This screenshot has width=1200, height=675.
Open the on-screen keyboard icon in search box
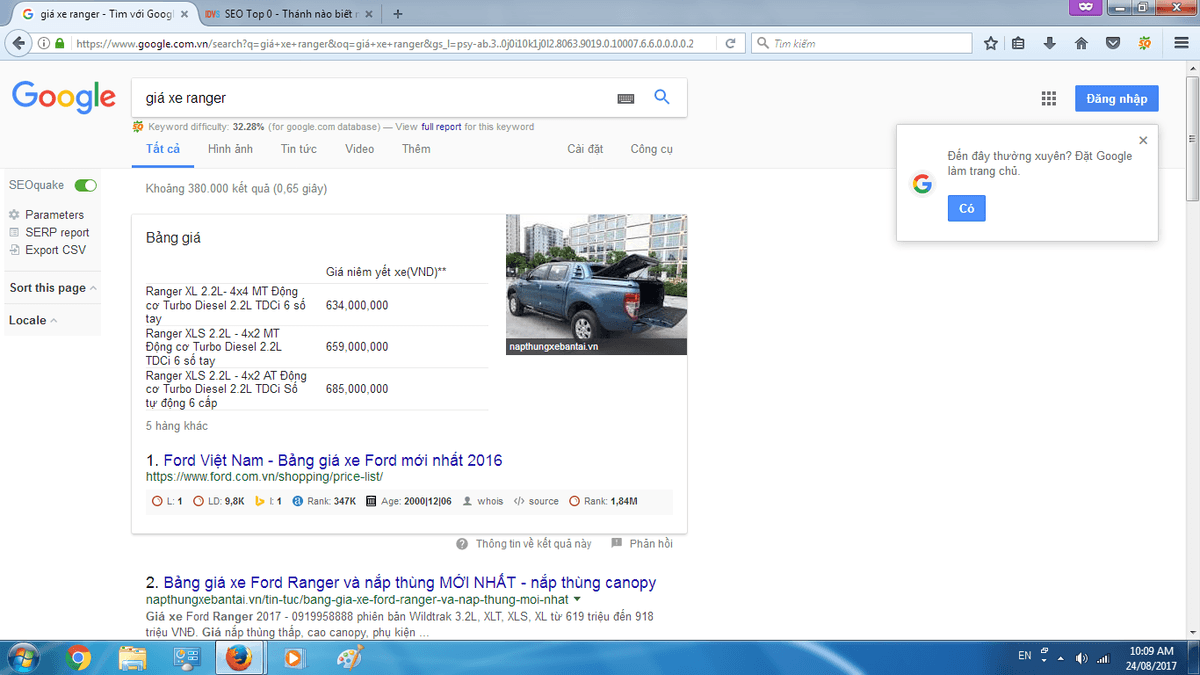(626, 98)
